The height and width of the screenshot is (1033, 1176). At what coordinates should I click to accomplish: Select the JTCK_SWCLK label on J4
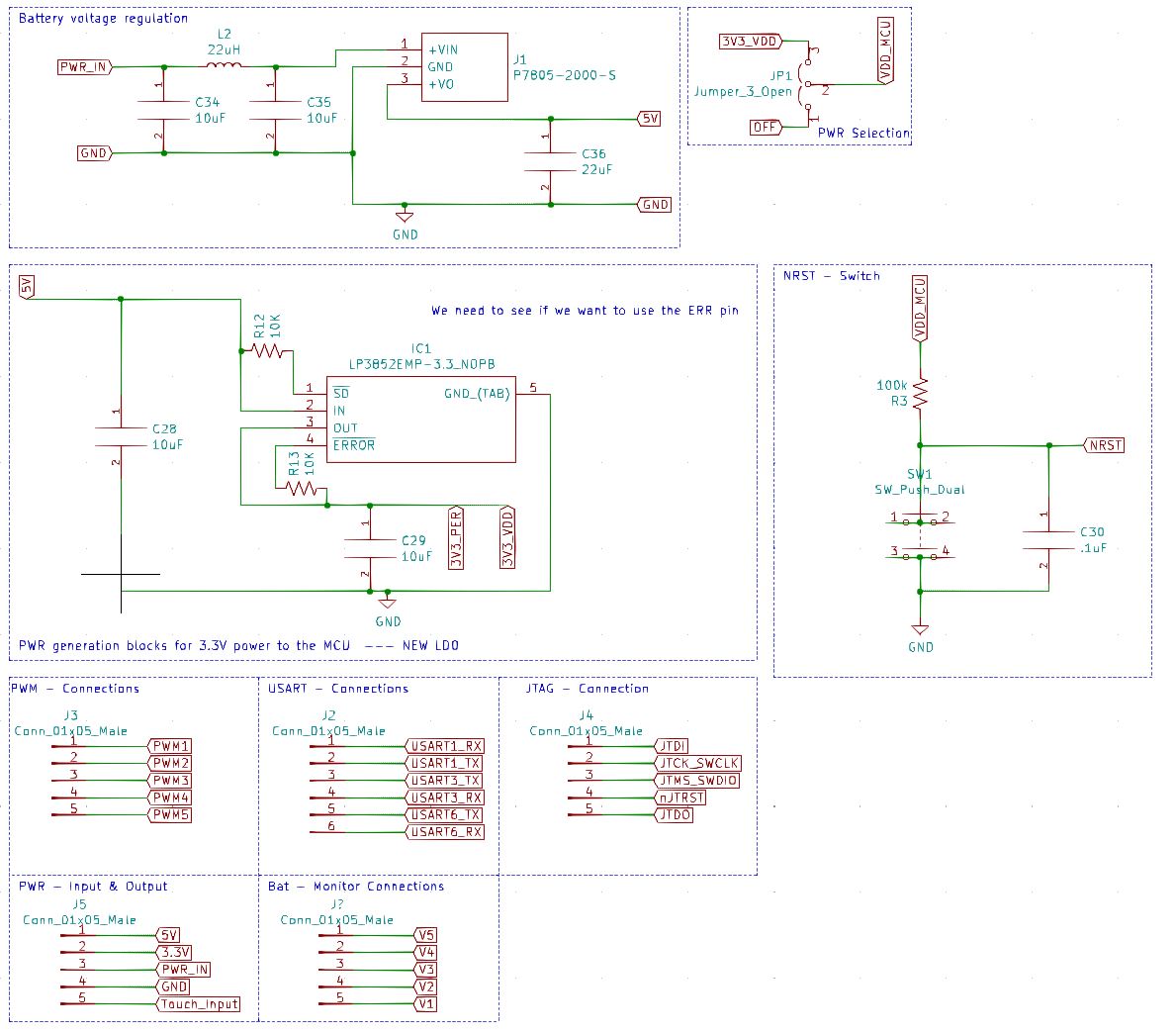pyautogui.click(x=698, y=764)
